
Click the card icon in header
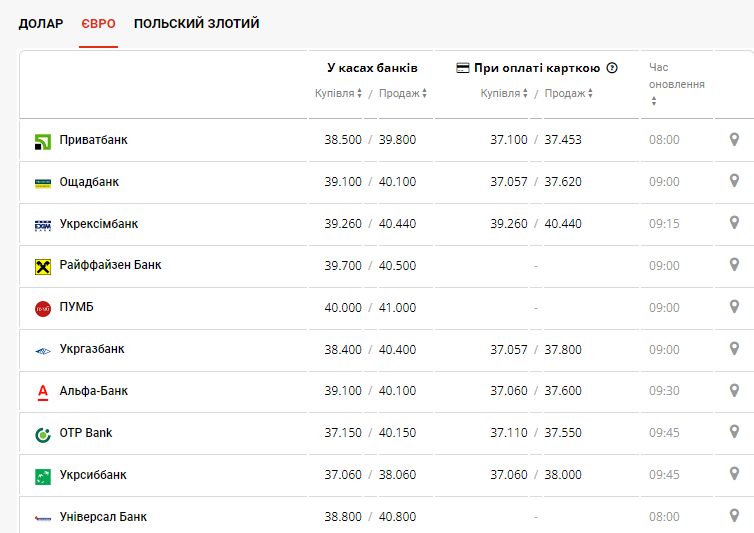463,68
